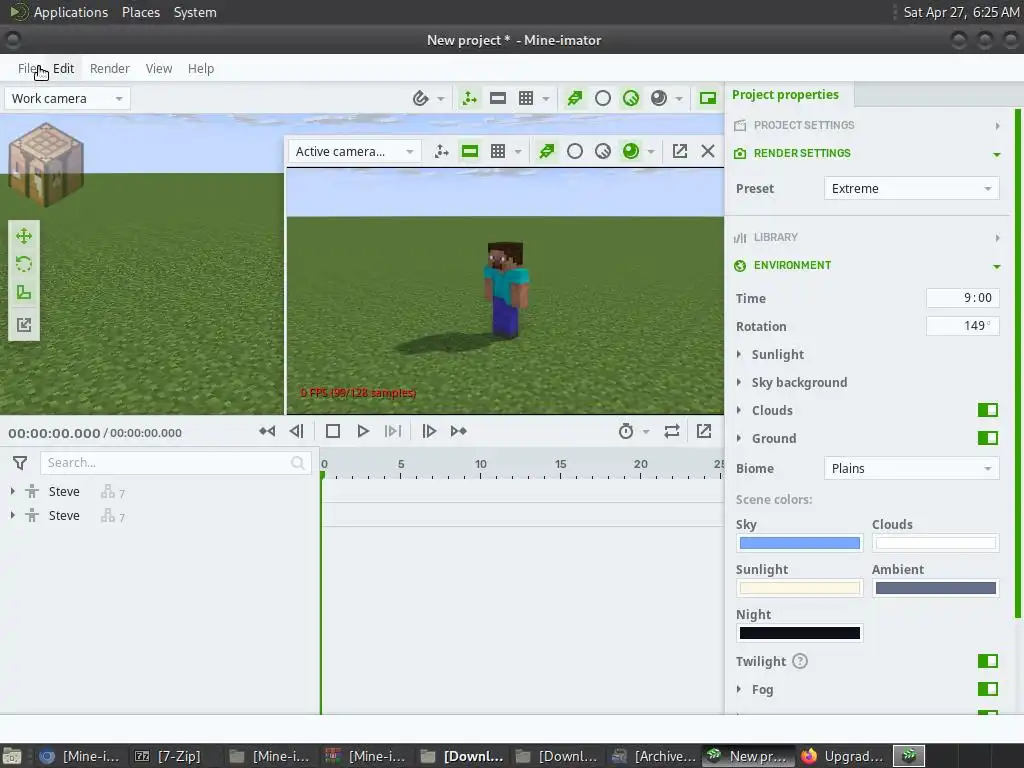The height and width of the screenshot is (768, 1024).
Task: Open the File menu
Action: (x=27, y=69)
